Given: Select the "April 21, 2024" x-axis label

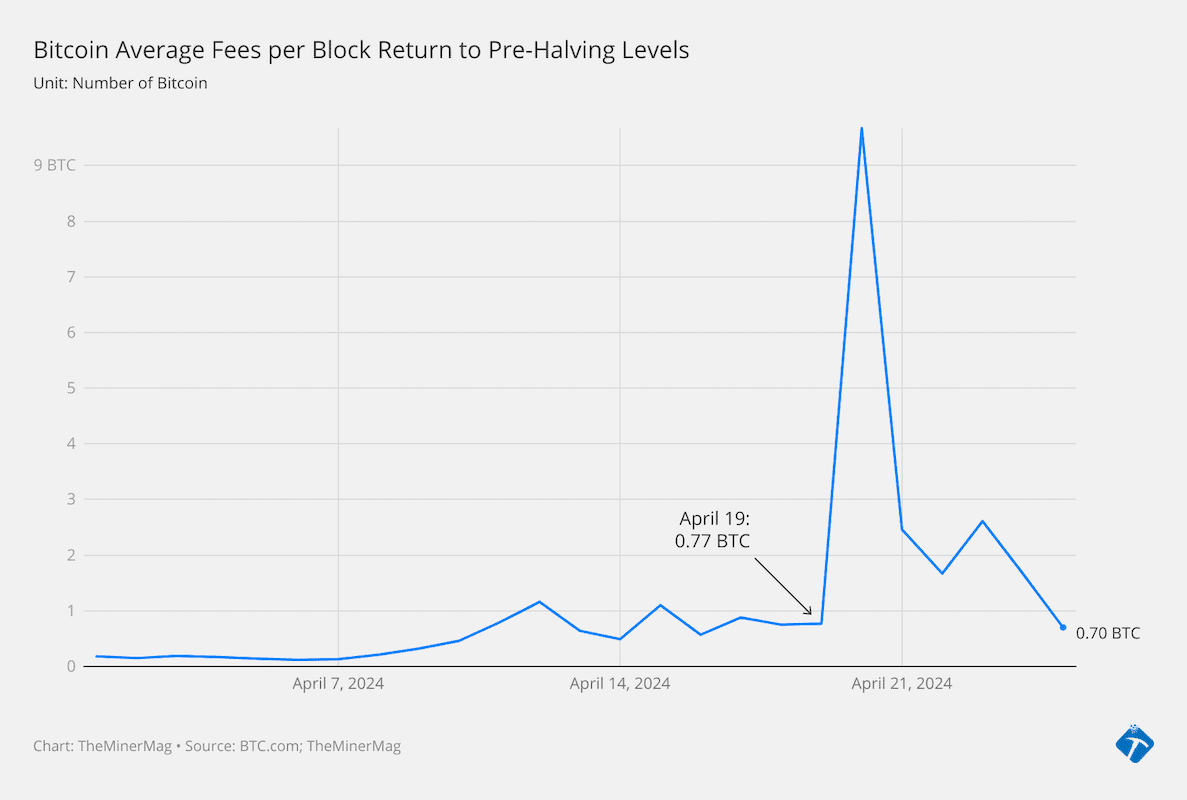Looking at the screenshot, I should 901,684.
